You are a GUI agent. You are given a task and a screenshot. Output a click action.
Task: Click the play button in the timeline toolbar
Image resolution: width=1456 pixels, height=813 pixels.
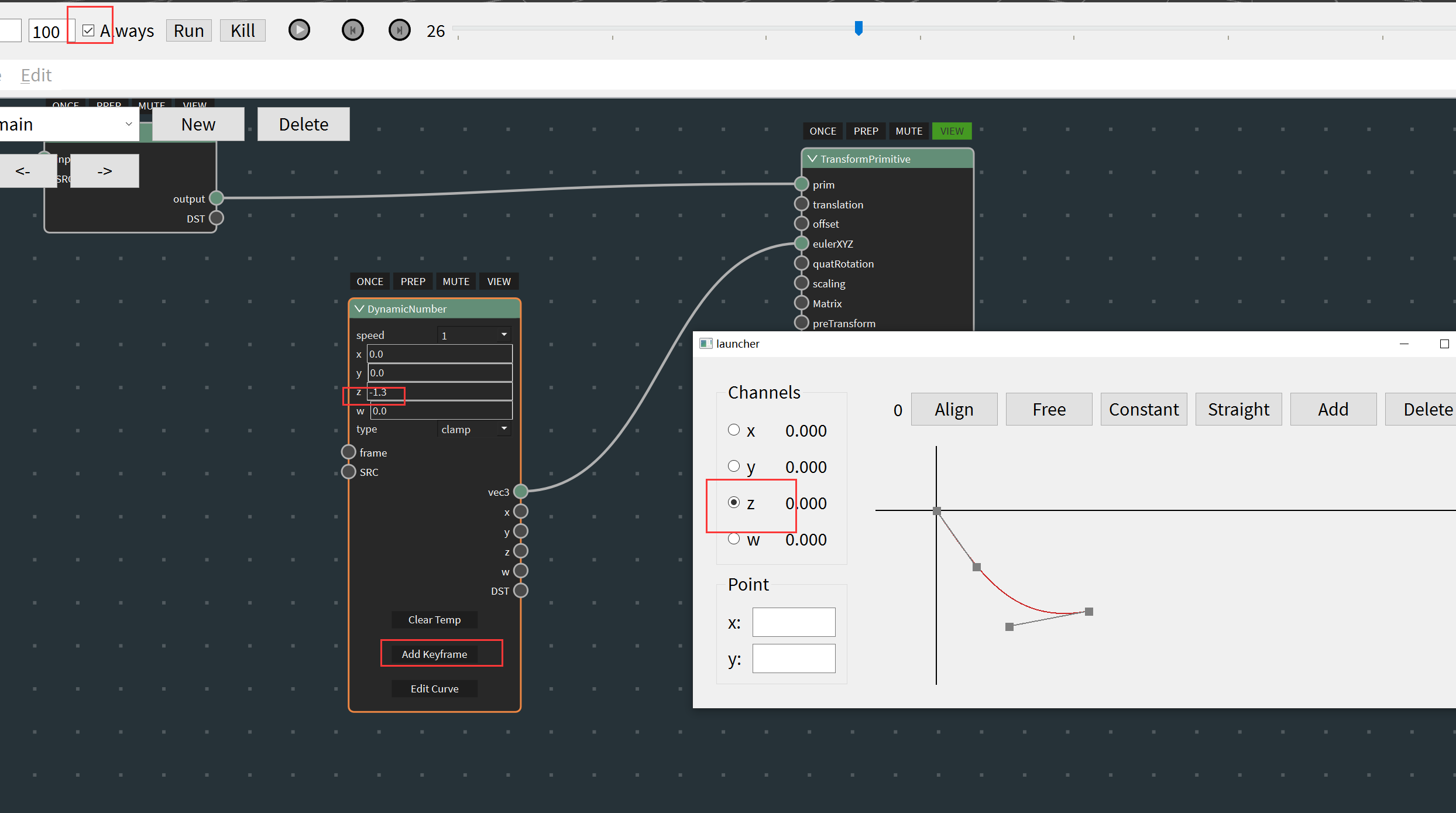(x=299, y=30)
